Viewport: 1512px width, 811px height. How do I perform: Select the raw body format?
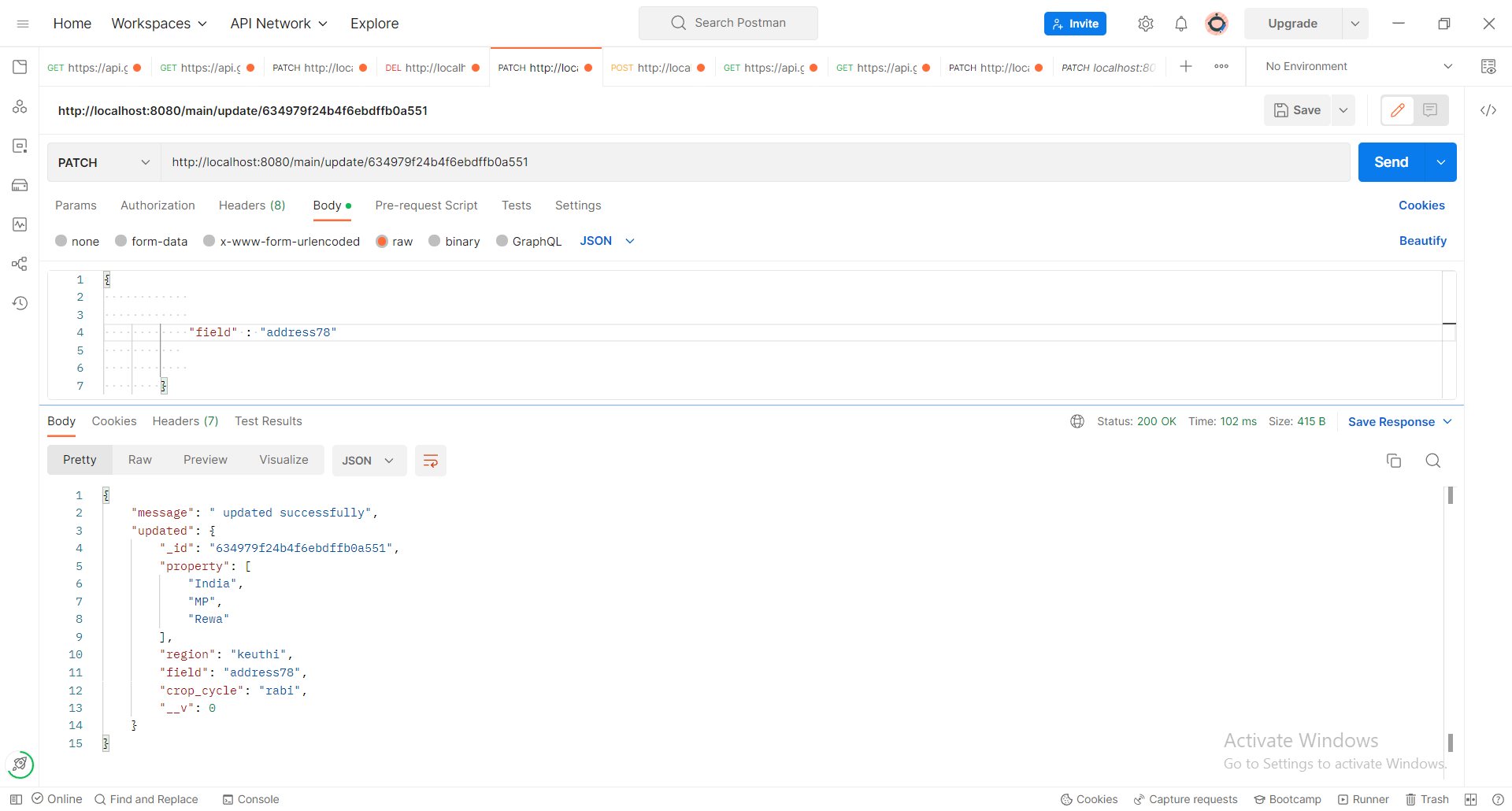tap(394, 241)
